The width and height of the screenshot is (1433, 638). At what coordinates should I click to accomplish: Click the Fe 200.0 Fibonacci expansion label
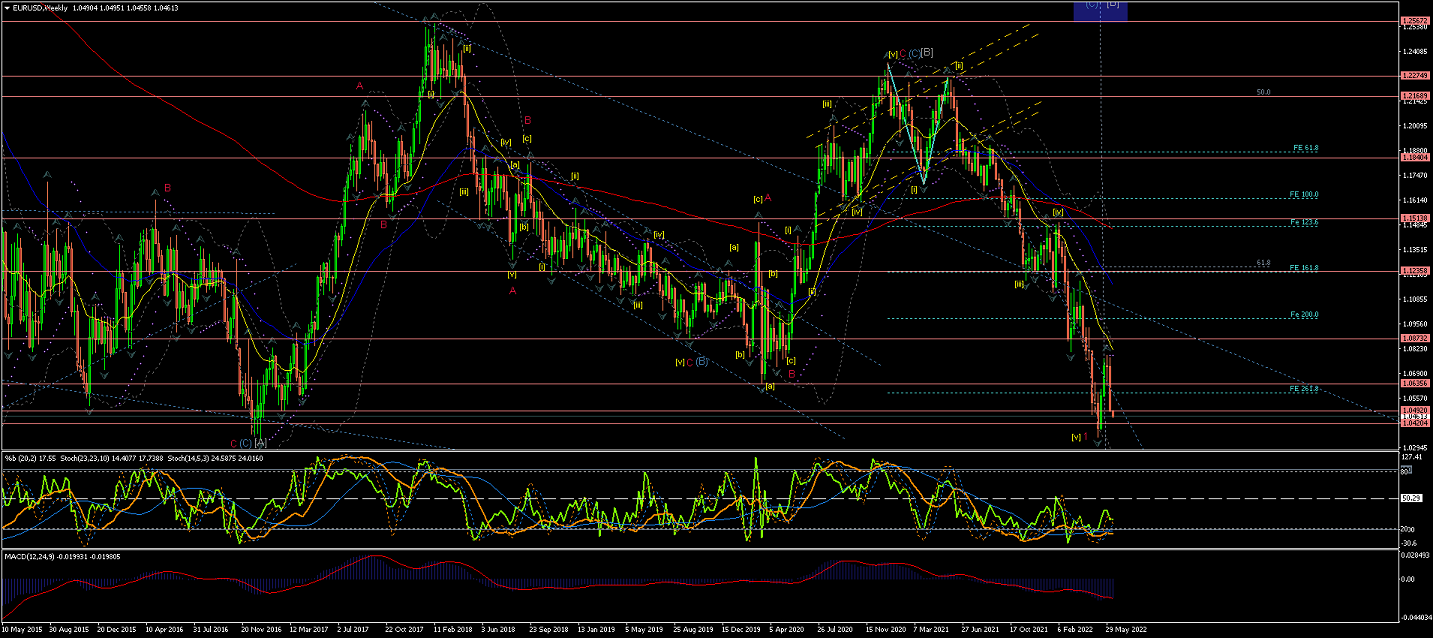click(1304, 314)
